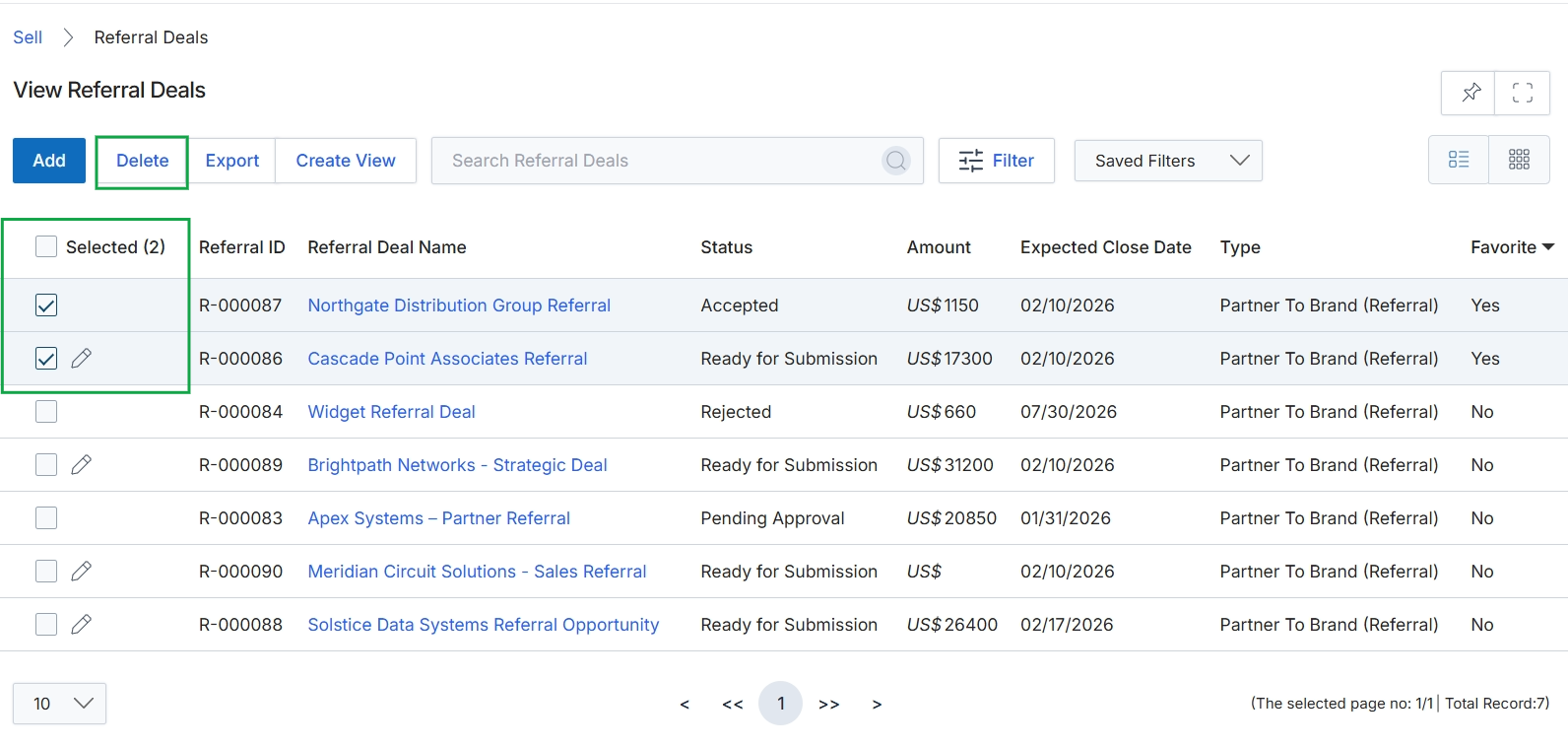Click amount US$ 20850 cell
The height and width of the screenshot is (746, 1568).
click(x=951, y=518)
